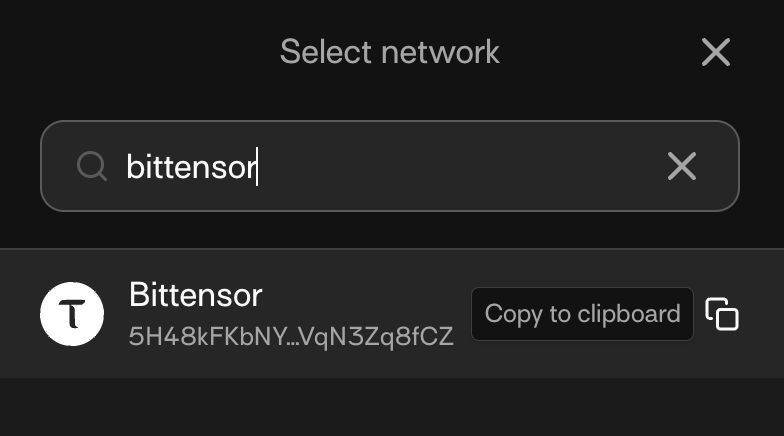Viewport: 784px width, 436px height.
Task: Click the magnifying glass search icon
Action: (x=92, y=166)
